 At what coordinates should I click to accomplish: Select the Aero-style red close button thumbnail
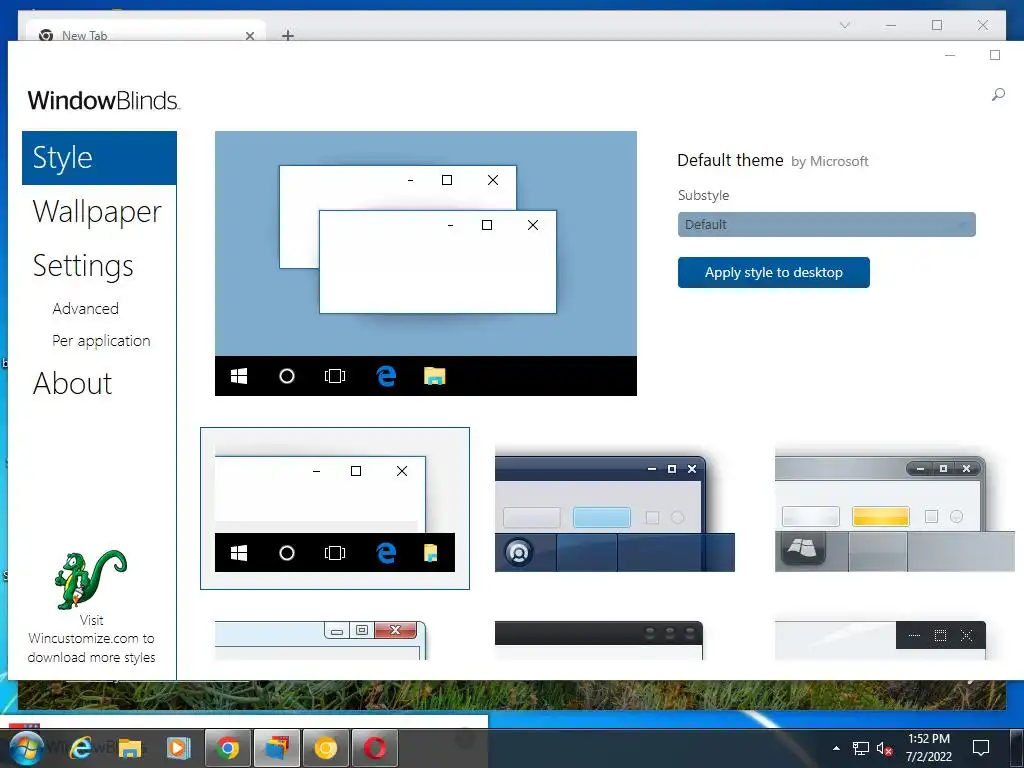tap(320, 640)
